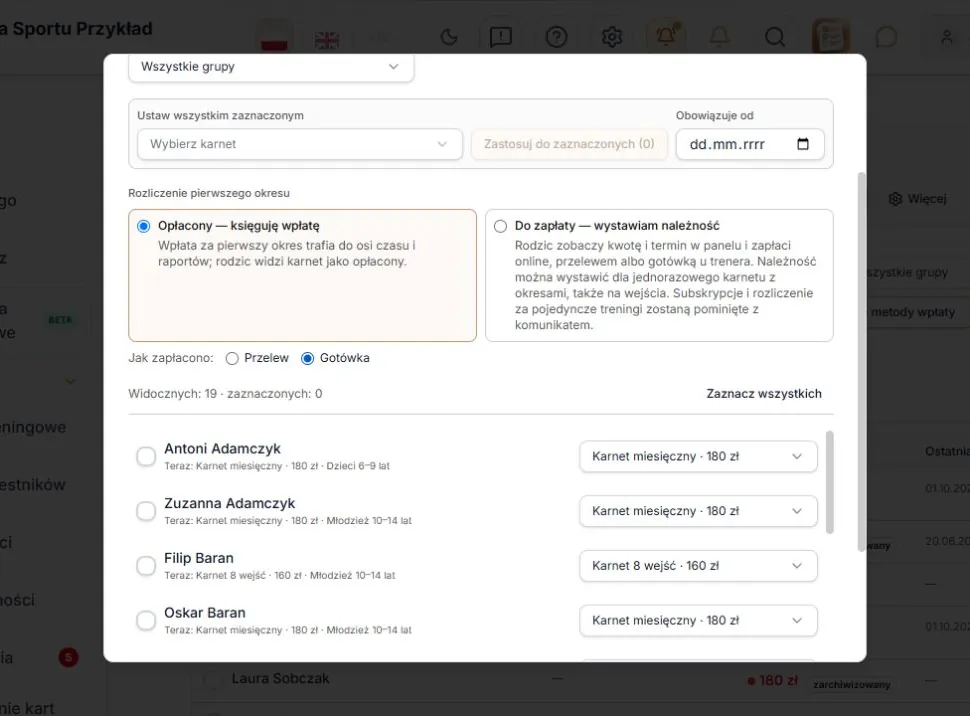
Task: Toggle dark mode with the moon icon
Action: pos(449,37)
